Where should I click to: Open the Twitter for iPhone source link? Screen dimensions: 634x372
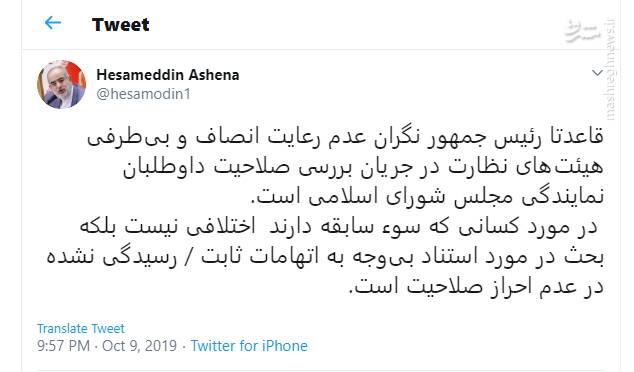(249, 346)
